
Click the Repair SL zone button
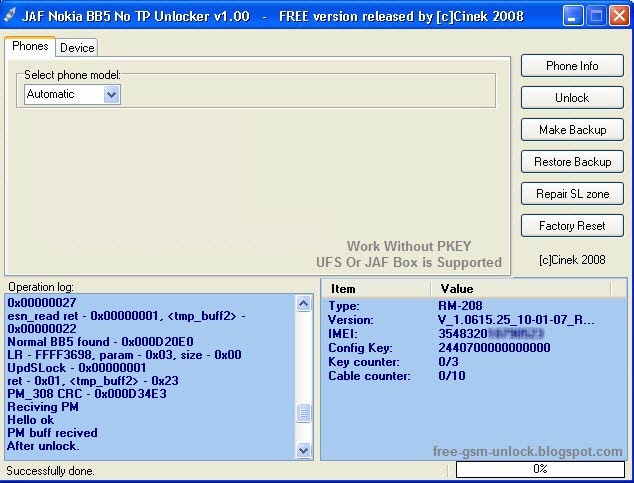[x=572, y=194]
